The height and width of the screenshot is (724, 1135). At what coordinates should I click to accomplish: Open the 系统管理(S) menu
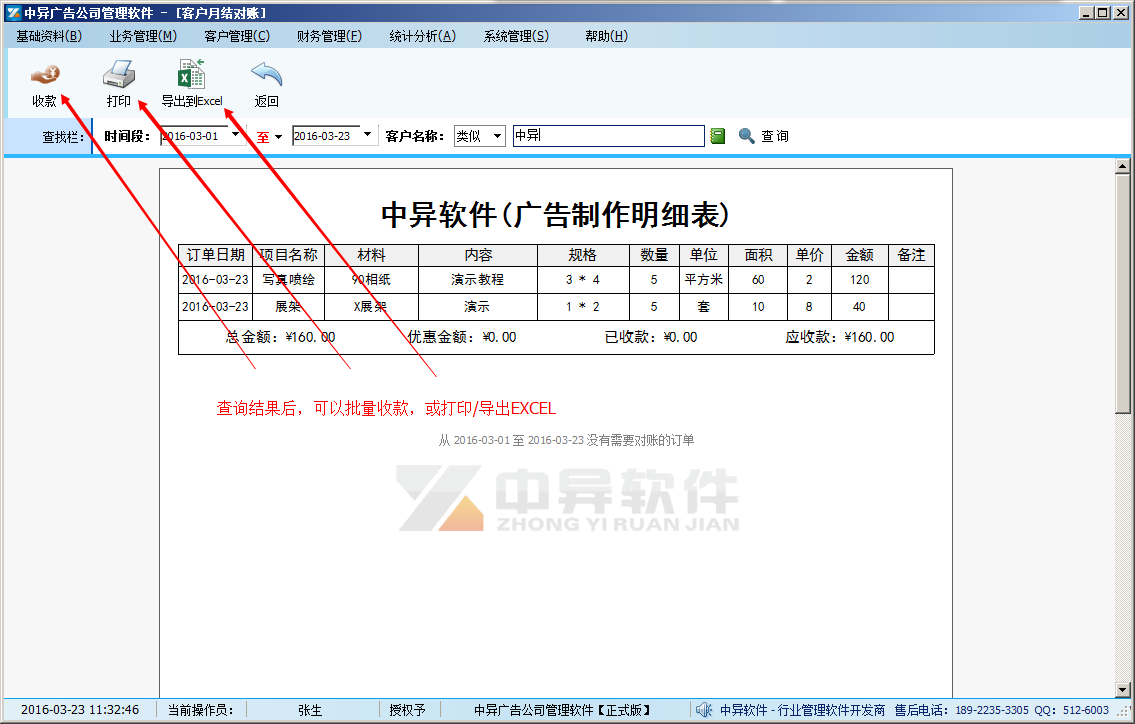(x=516, y=35)
